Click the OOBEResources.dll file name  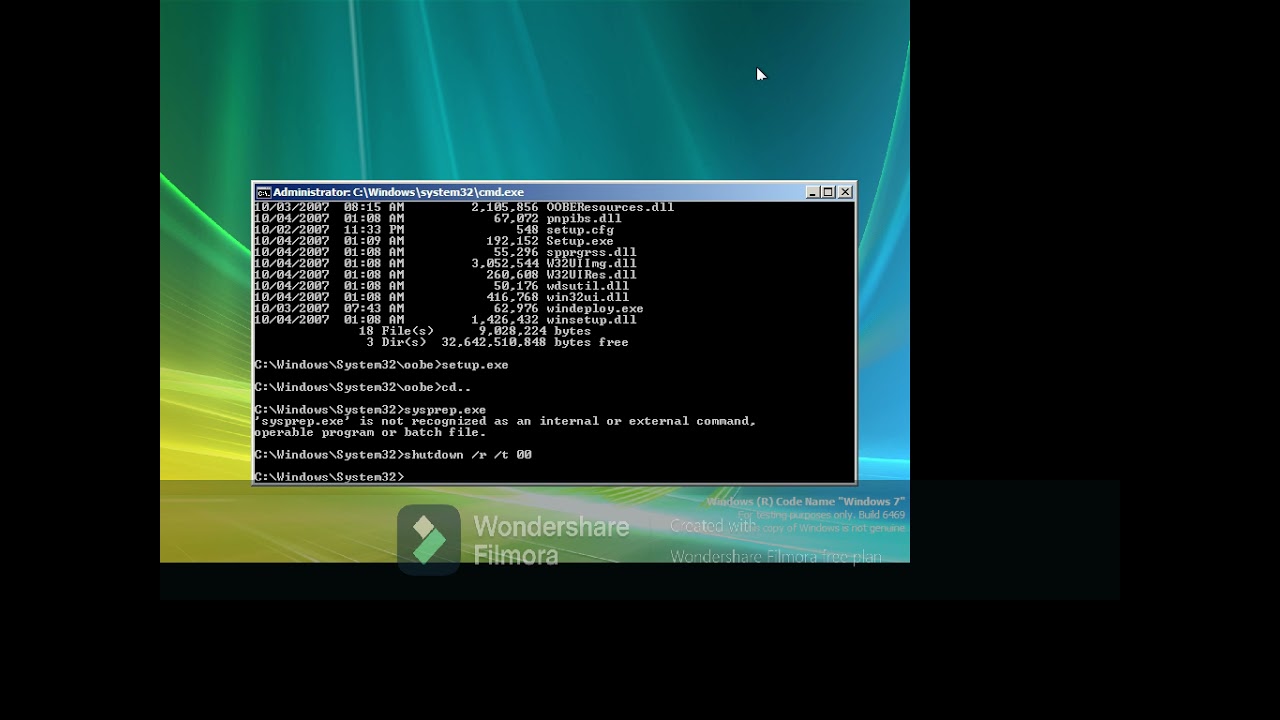click(610, 207)
